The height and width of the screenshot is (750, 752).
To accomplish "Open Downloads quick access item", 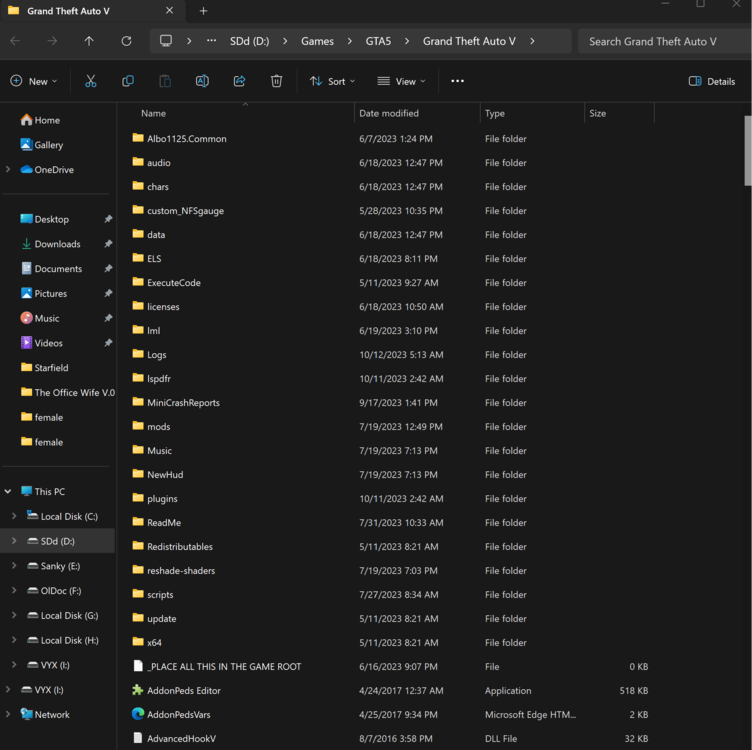I will coord(51,244).
